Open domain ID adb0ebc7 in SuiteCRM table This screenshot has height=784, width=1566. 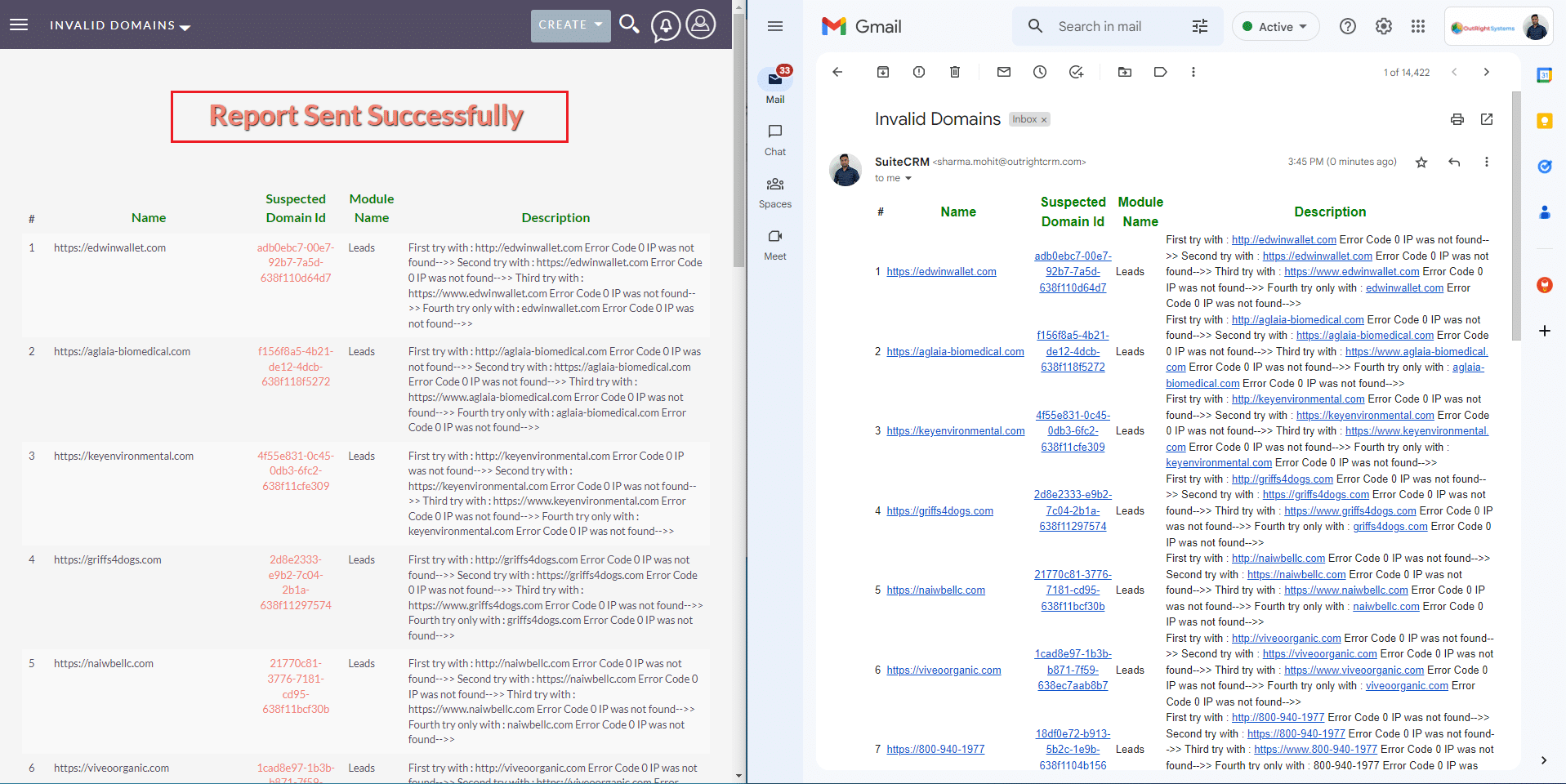(296, 263)
